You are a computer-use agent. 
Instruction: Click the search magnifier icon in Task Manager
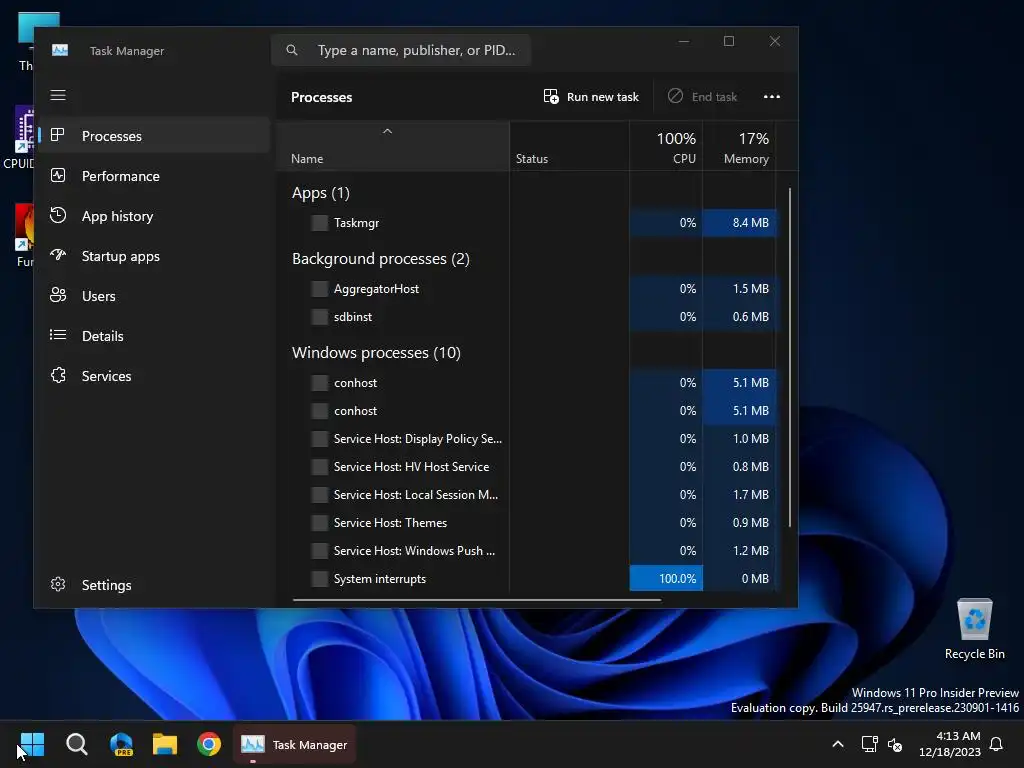(x=292, y=50)
